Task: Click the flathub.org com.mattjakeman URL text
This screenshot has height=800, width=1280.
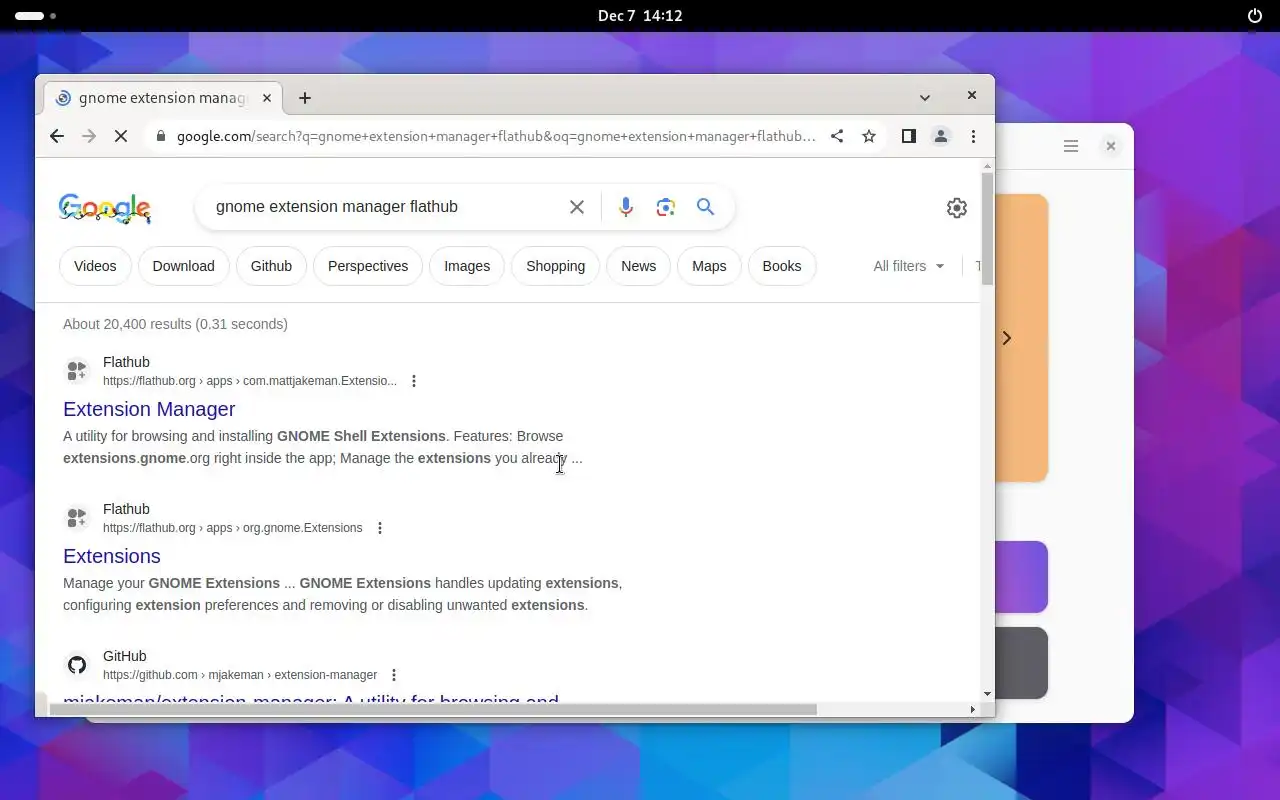Action: point(250,381)
